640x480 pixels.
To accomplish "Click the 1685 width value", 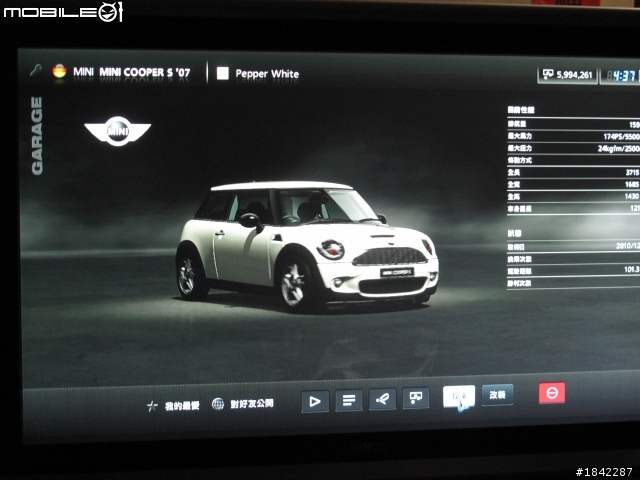I will (x=632, y=184).
